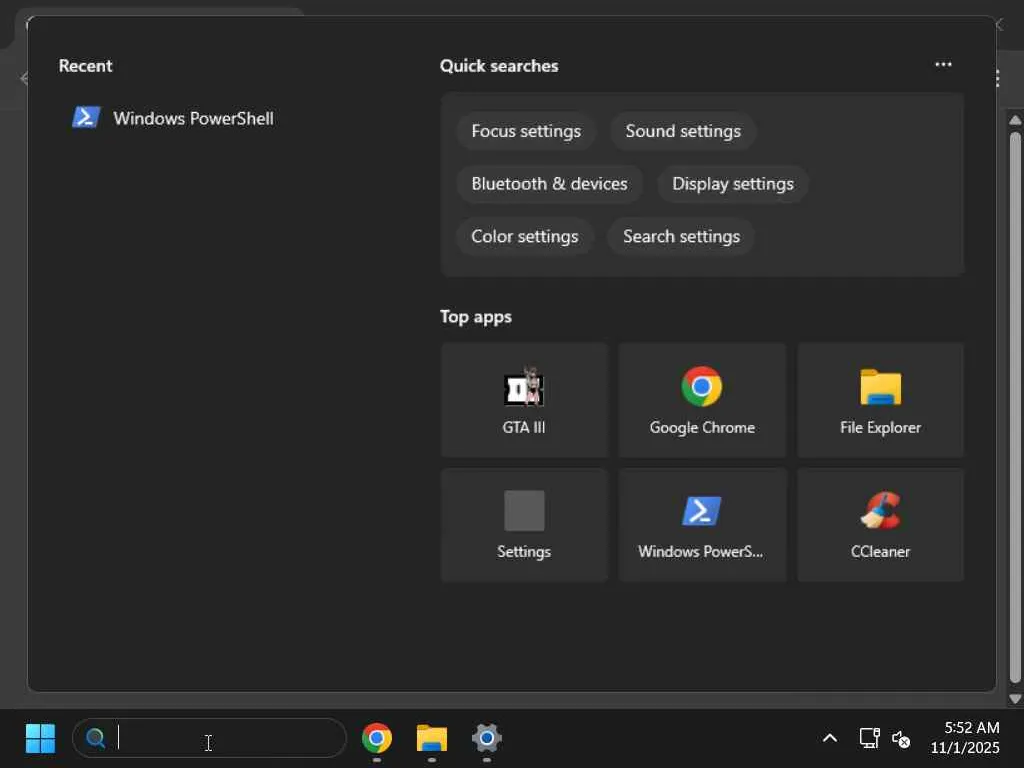
Task: Open the three-dot menu beside Quick searches
Action: click(943, 65)
